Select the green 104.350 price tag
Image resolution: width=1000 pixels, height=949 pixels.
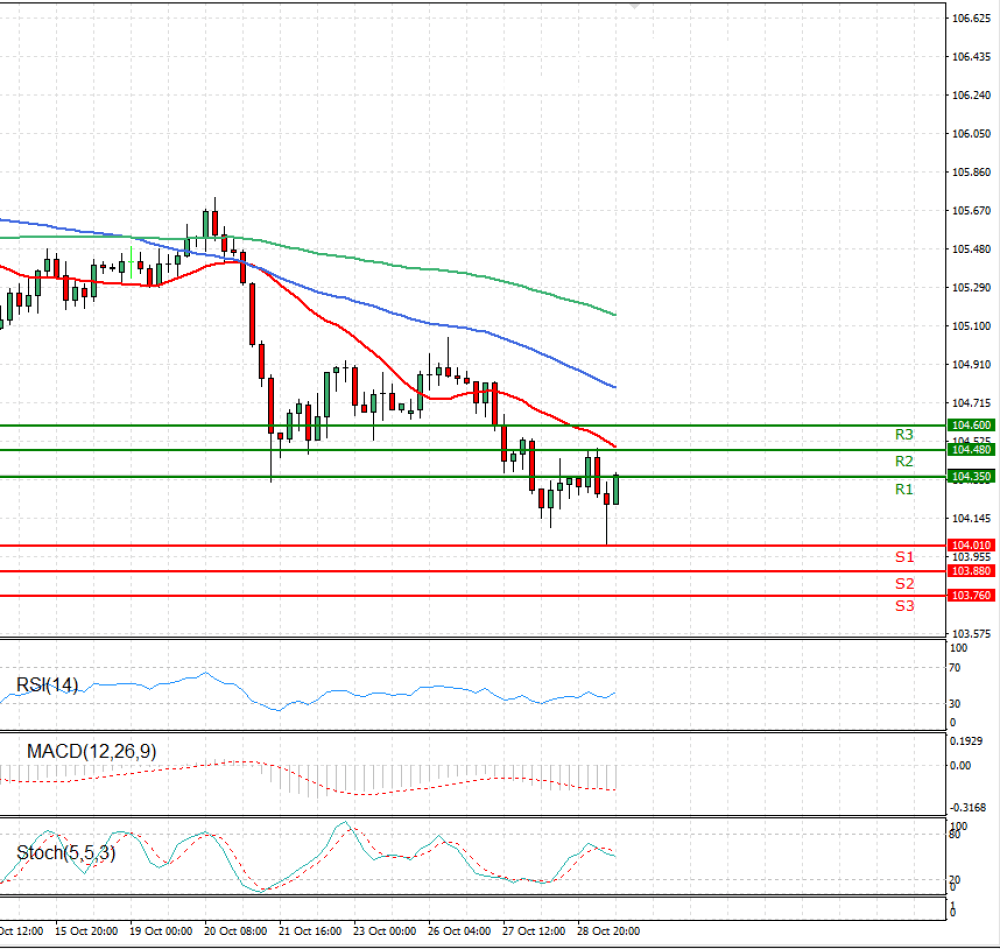coord(971,476)
